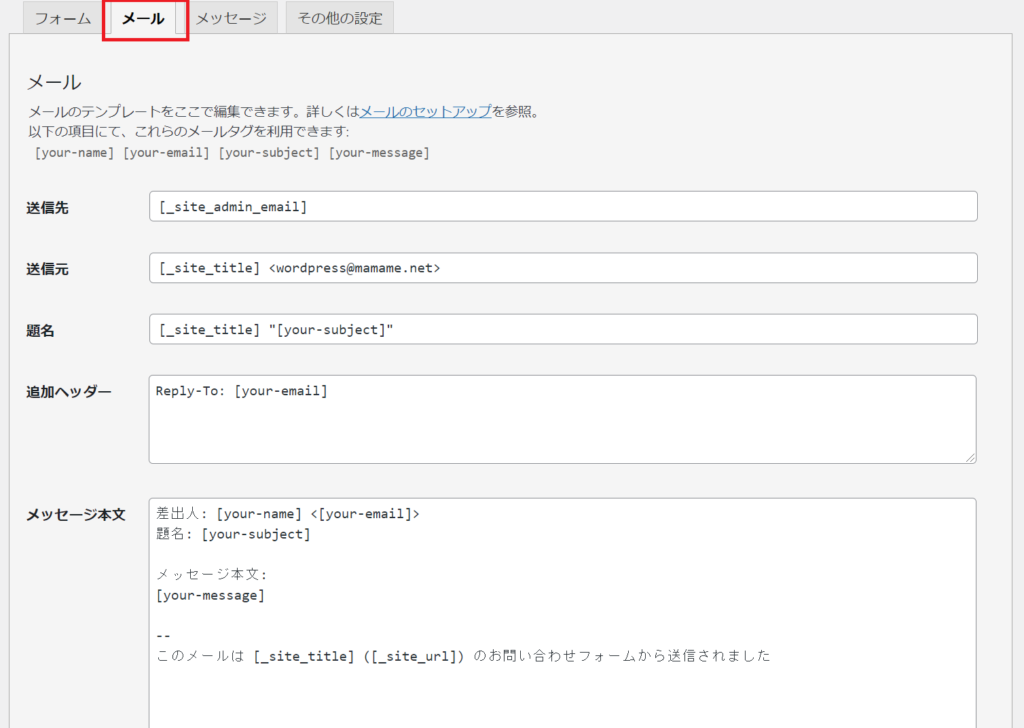1024x728 pixels.
Task: Open the メッセージ tab
Action: click(231, 18)
